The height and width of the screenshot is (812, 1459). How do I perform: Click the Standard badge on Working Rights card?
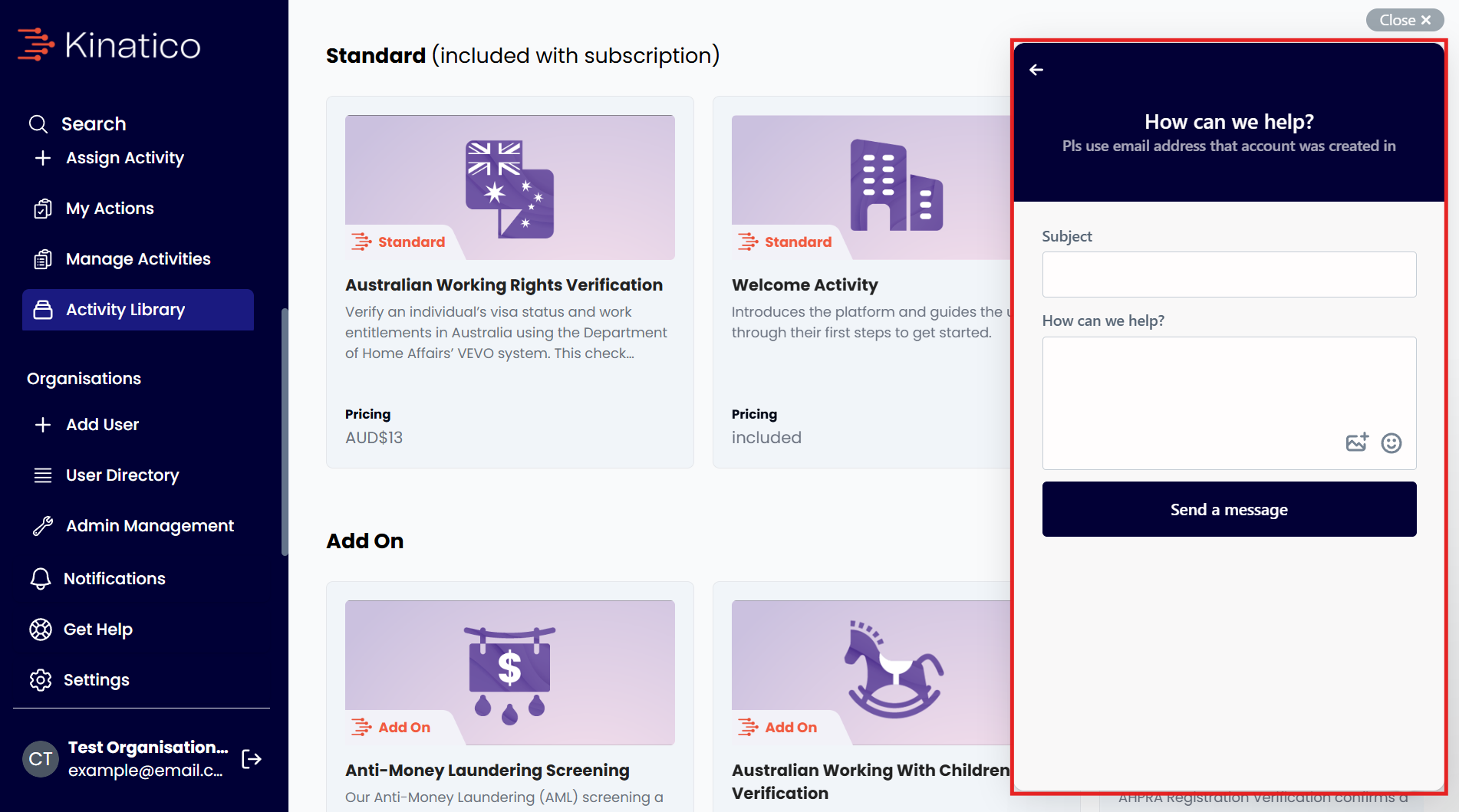click(x=398, y=242)
